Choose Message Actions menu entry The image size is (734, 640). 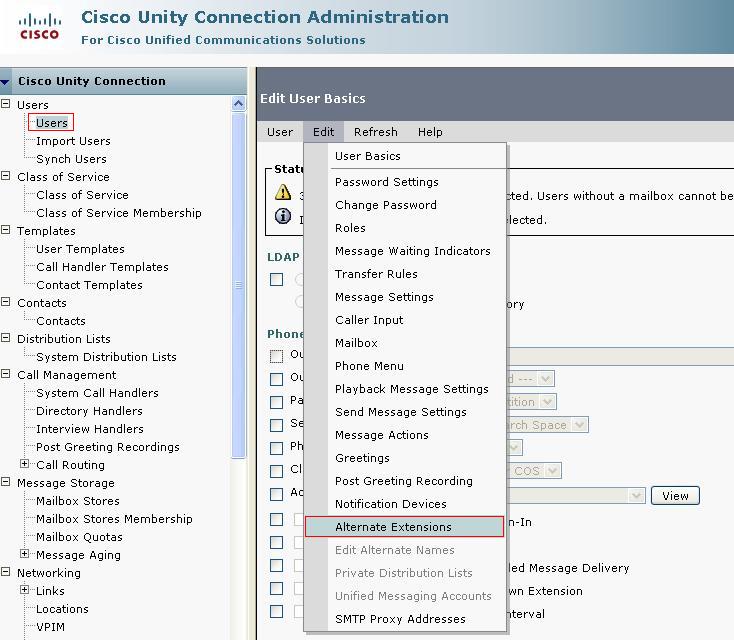click(x=382, y=434)
